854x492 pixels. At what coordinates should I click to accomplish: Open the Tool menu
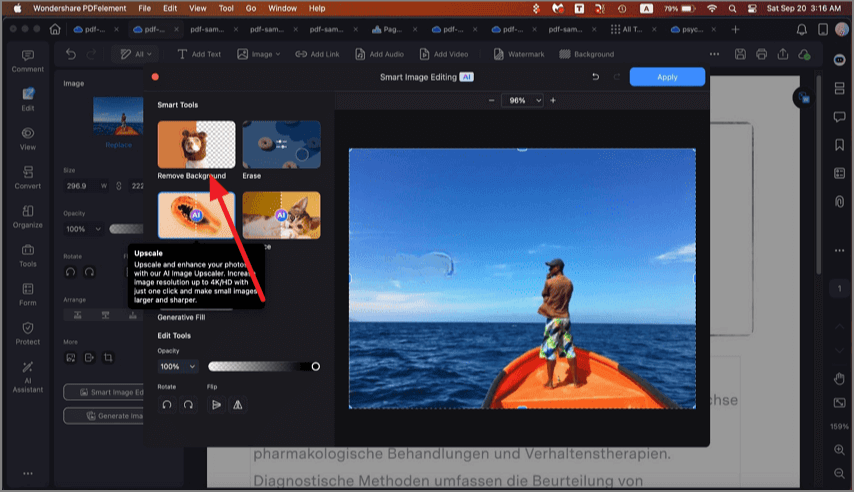click(226, 8)
